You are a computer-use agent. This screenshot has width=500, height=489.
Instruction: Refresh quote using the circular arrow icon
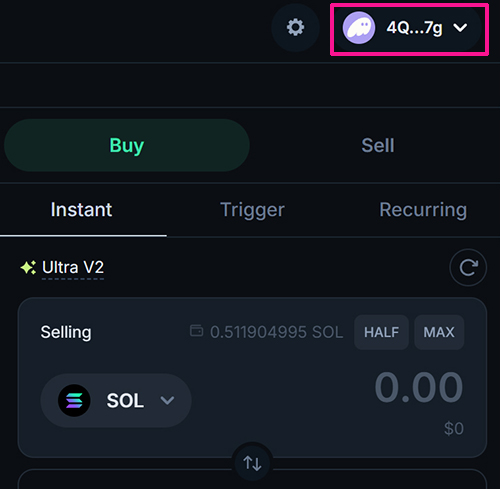point(468,267)
